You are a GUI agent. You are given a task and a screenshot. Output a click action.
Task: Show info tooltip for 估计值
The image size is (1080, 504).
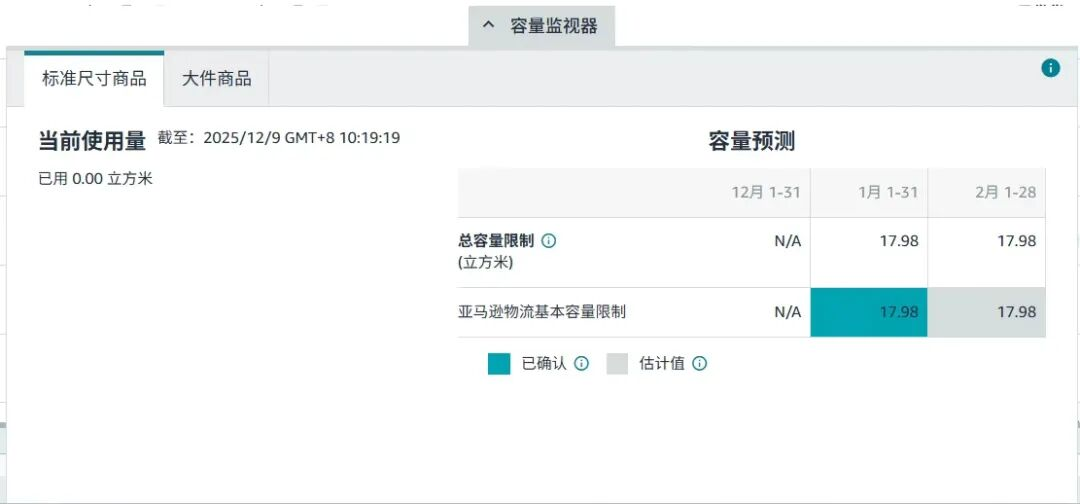699,364
